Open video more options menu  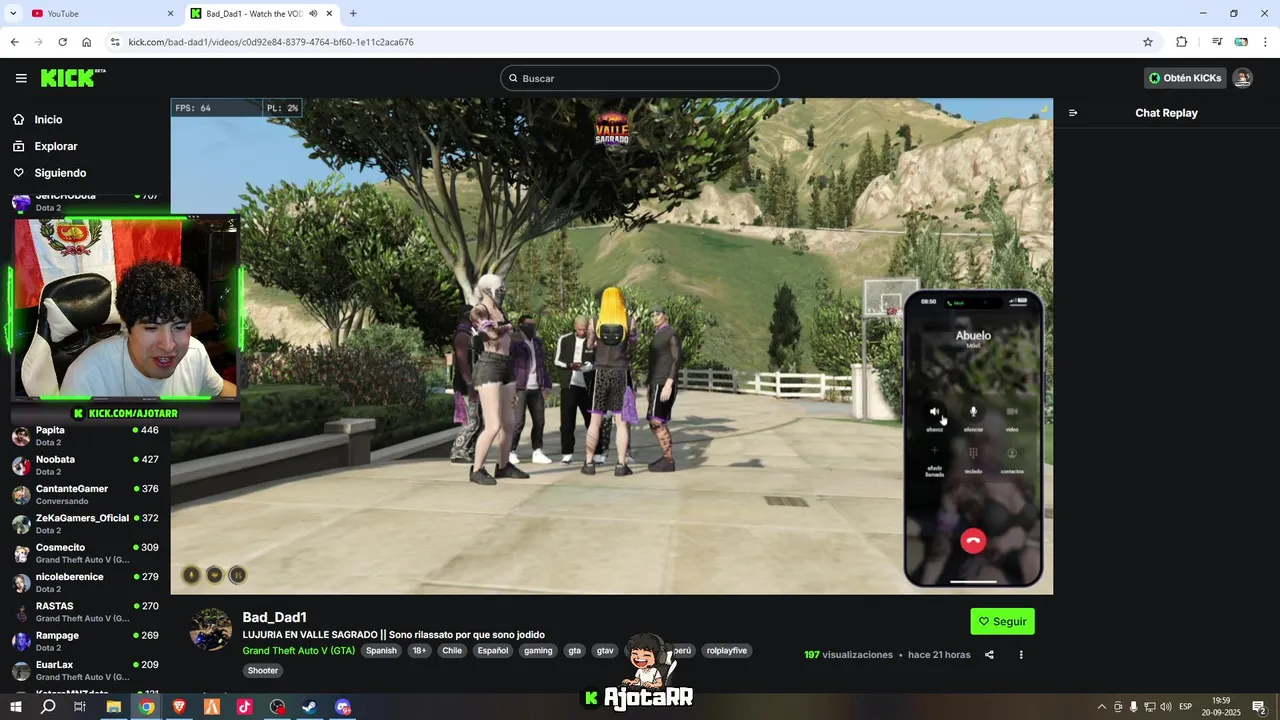[1021, 655]
